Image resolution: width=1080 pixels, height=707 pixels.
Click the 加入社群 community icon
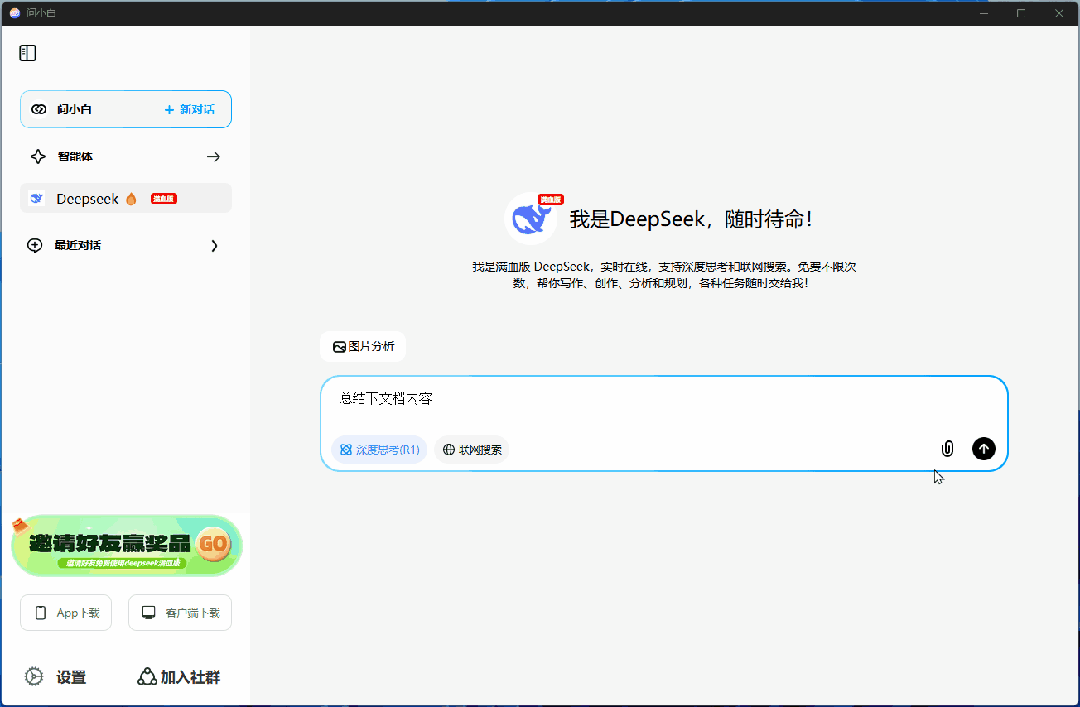point(147,677)
